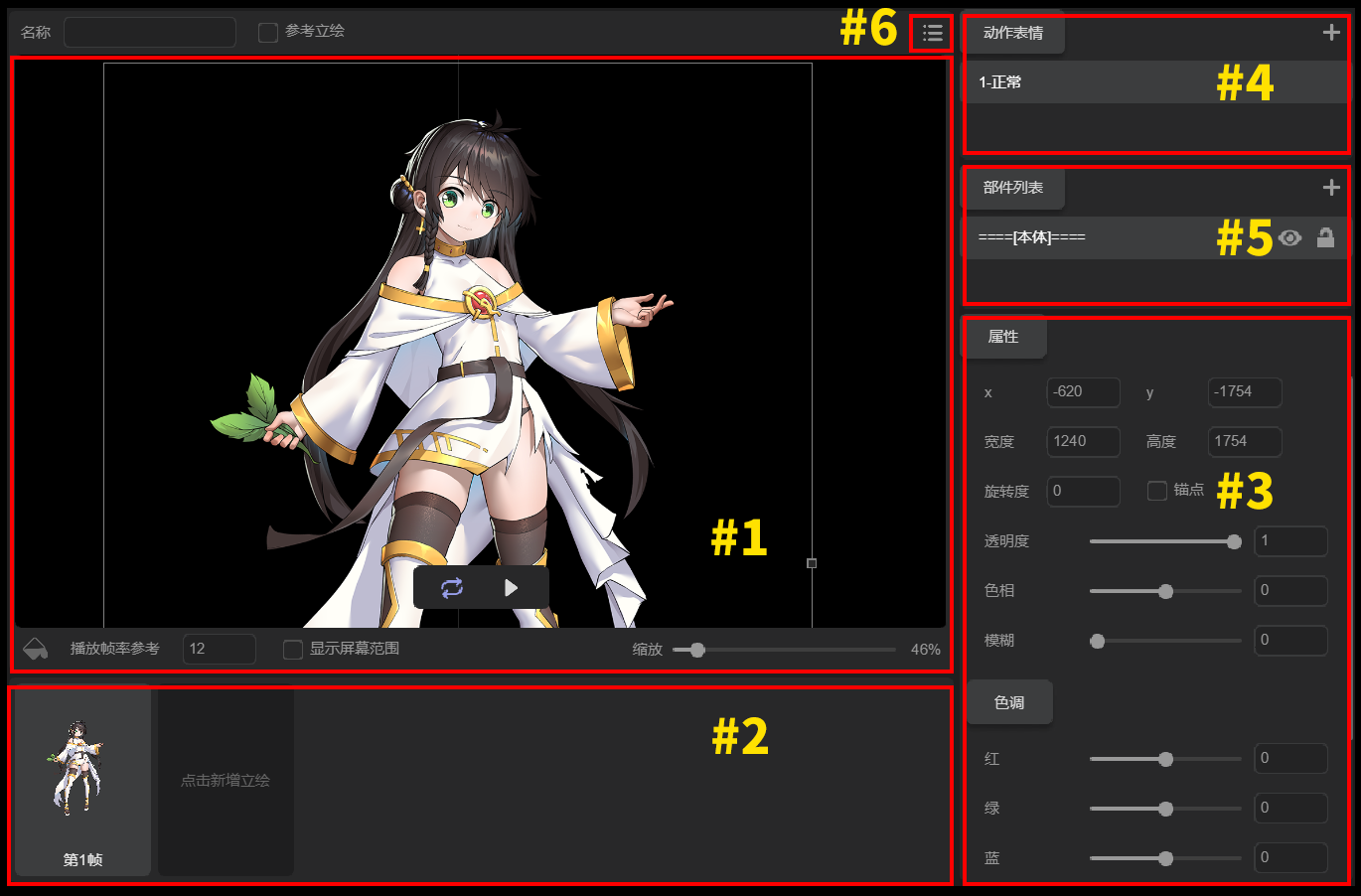Click the 高度 field
Image resolution: width=1361 pixels, height=896 pixels.
tap(1245, 442)
